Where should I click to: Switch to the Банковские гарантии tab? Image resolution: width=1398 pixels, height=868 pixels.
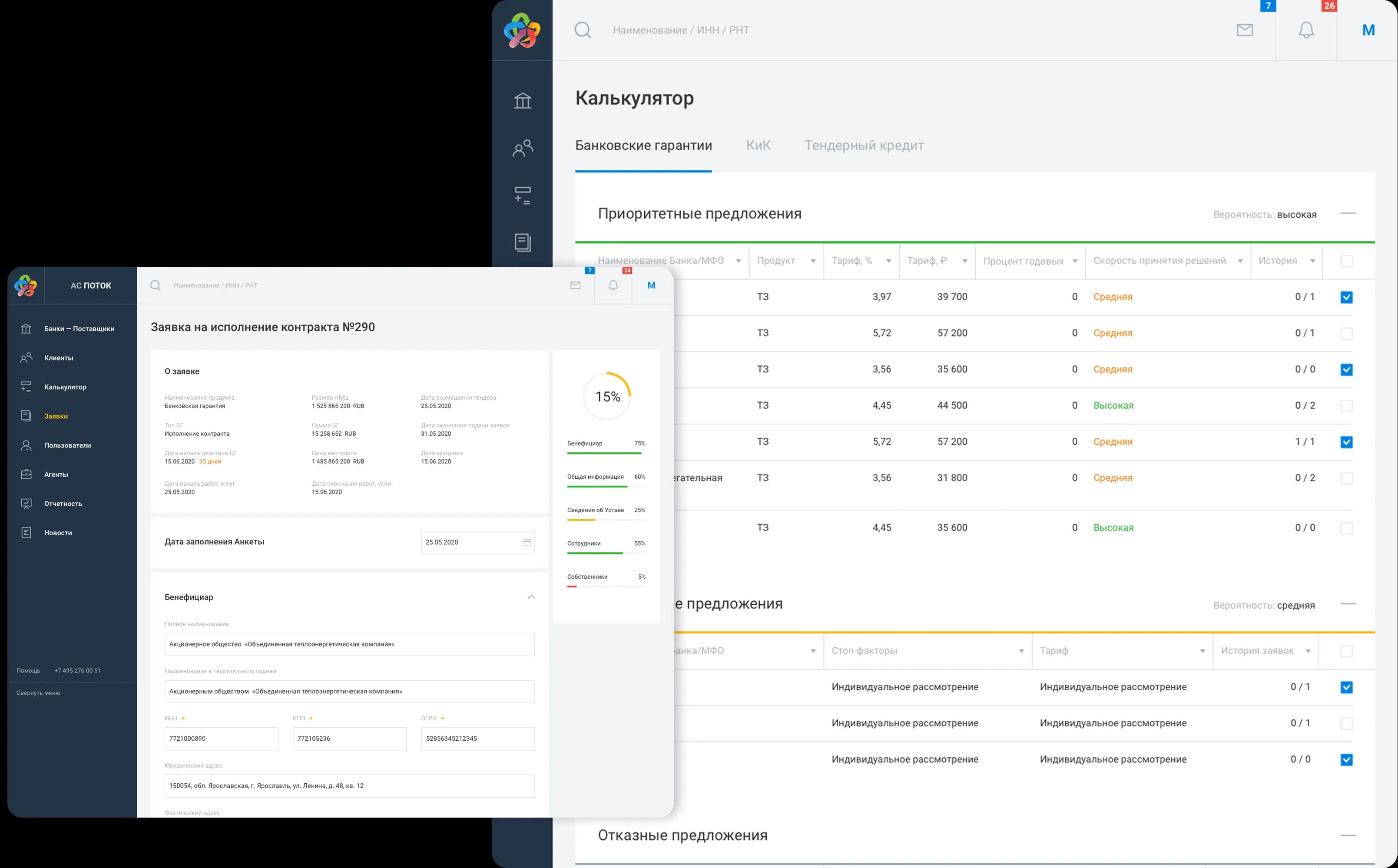point(643,145)
